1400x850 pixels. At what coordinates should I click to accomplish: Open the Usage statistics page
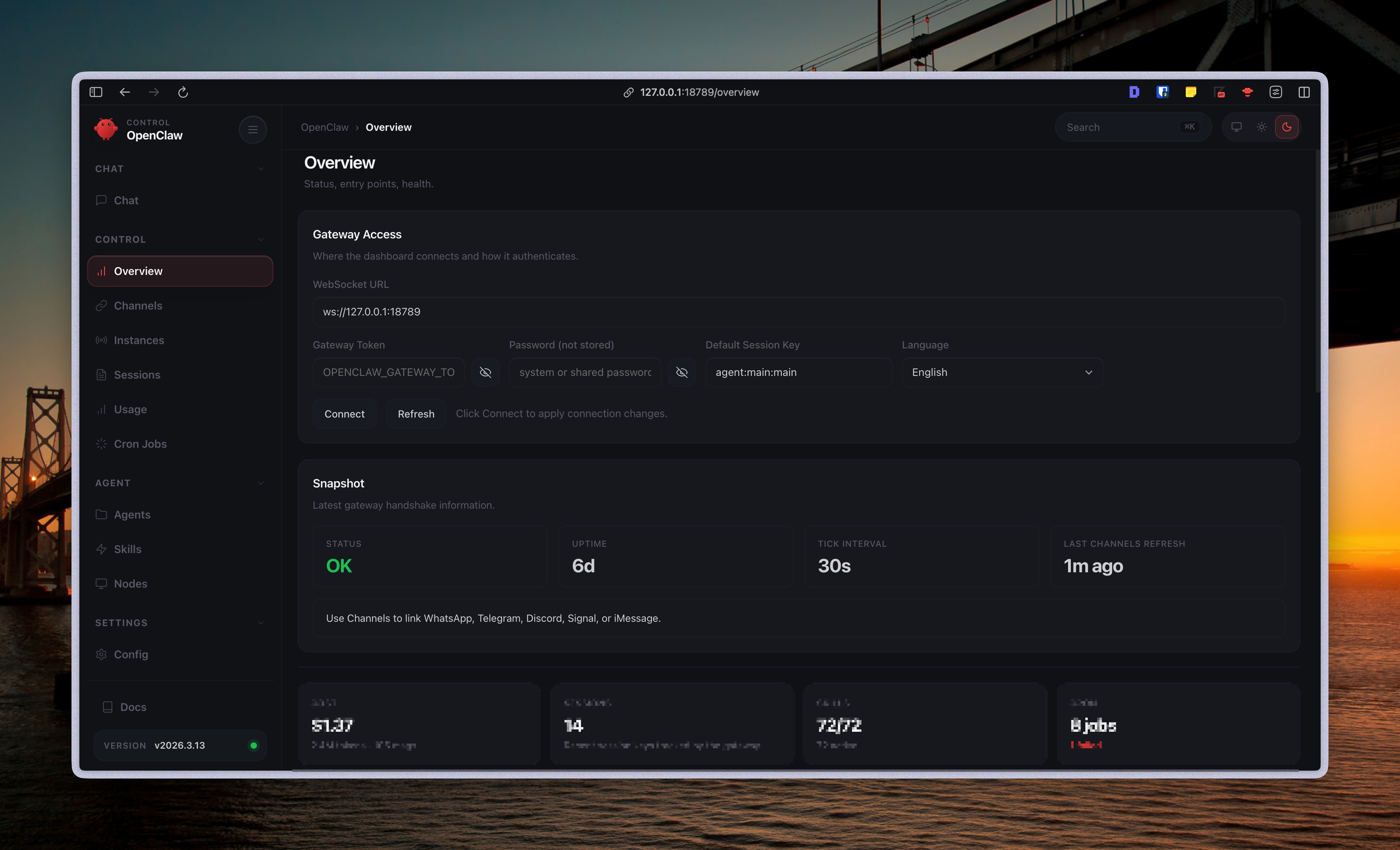[130, 409]
